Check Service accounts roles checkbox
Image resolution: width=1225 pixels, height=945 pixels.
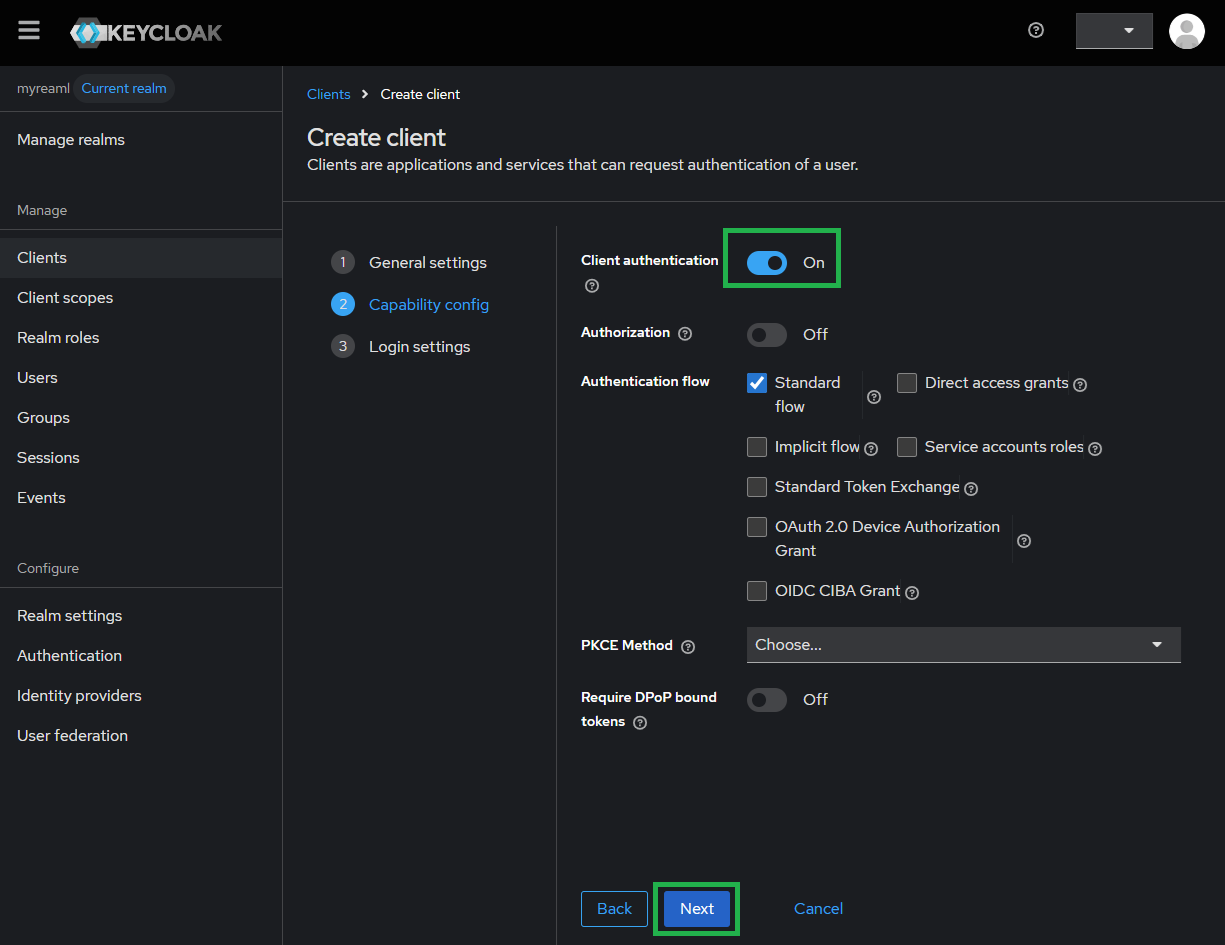(x=907, y=447)
